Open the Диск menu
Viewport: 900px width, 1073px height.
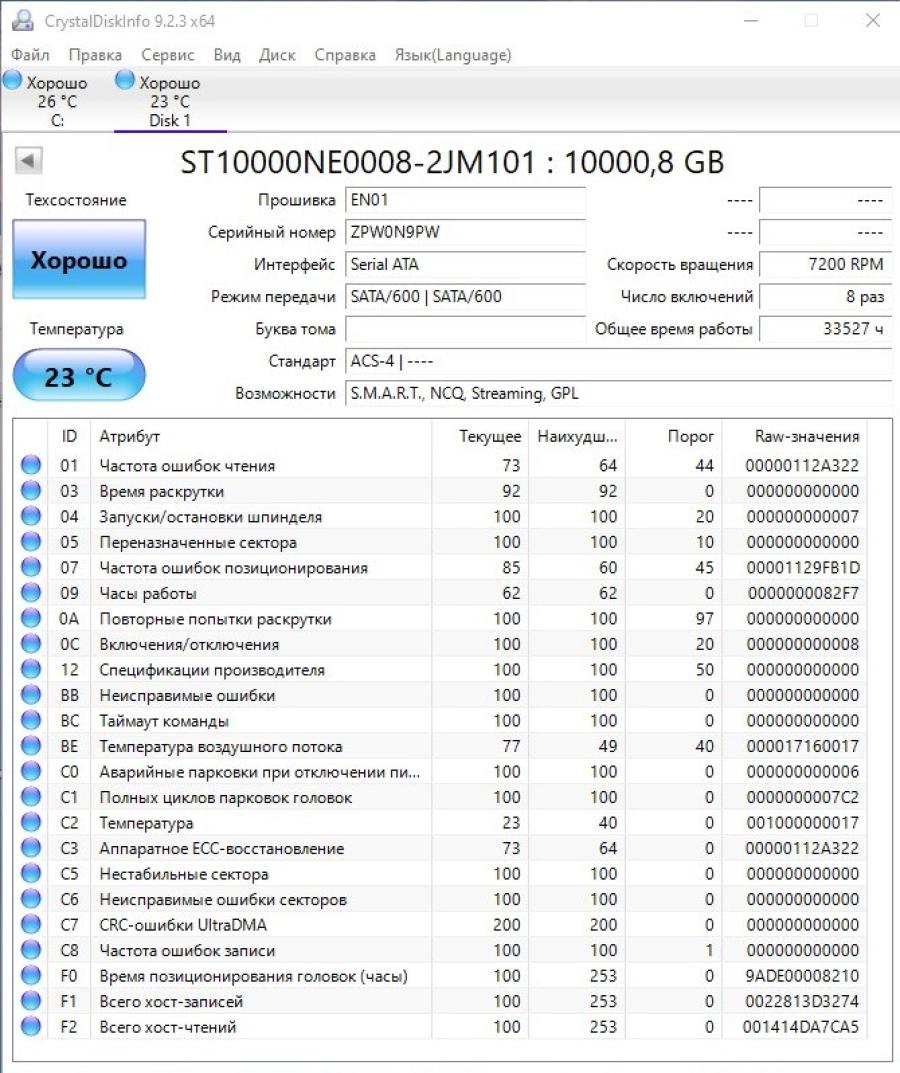(277, 55)
